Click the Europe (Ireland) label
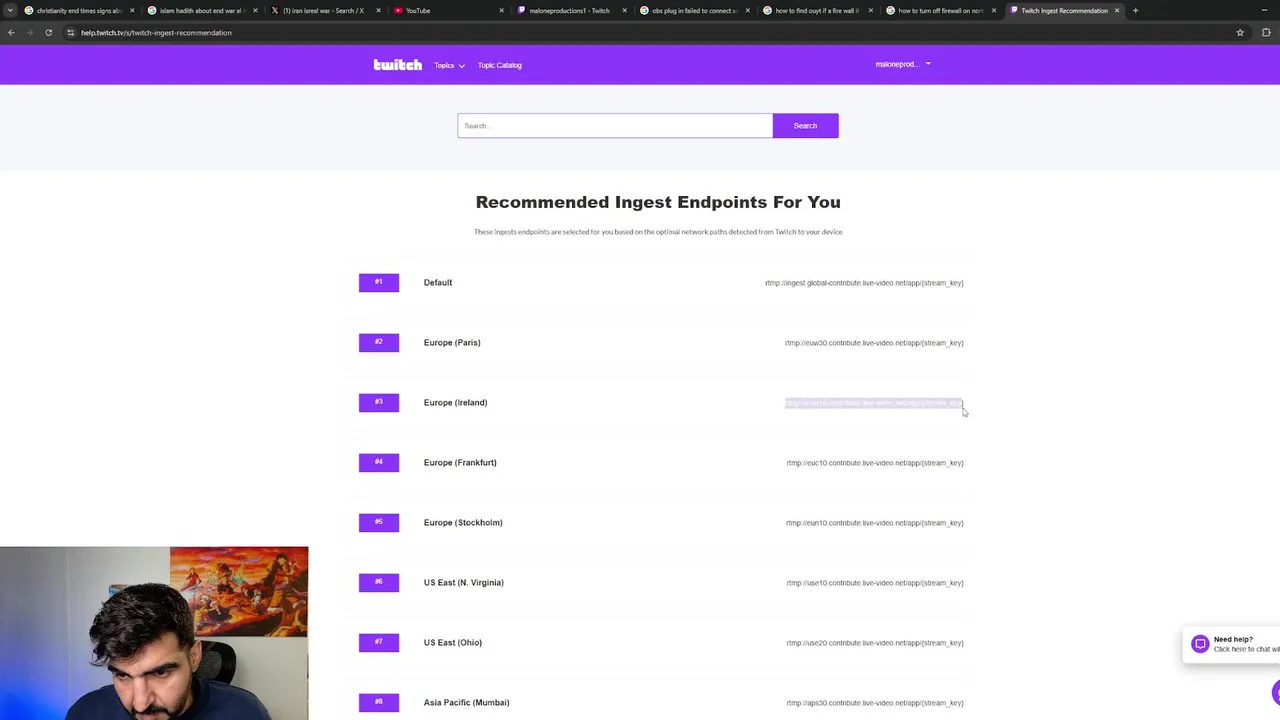 click(x=455, y=402)
